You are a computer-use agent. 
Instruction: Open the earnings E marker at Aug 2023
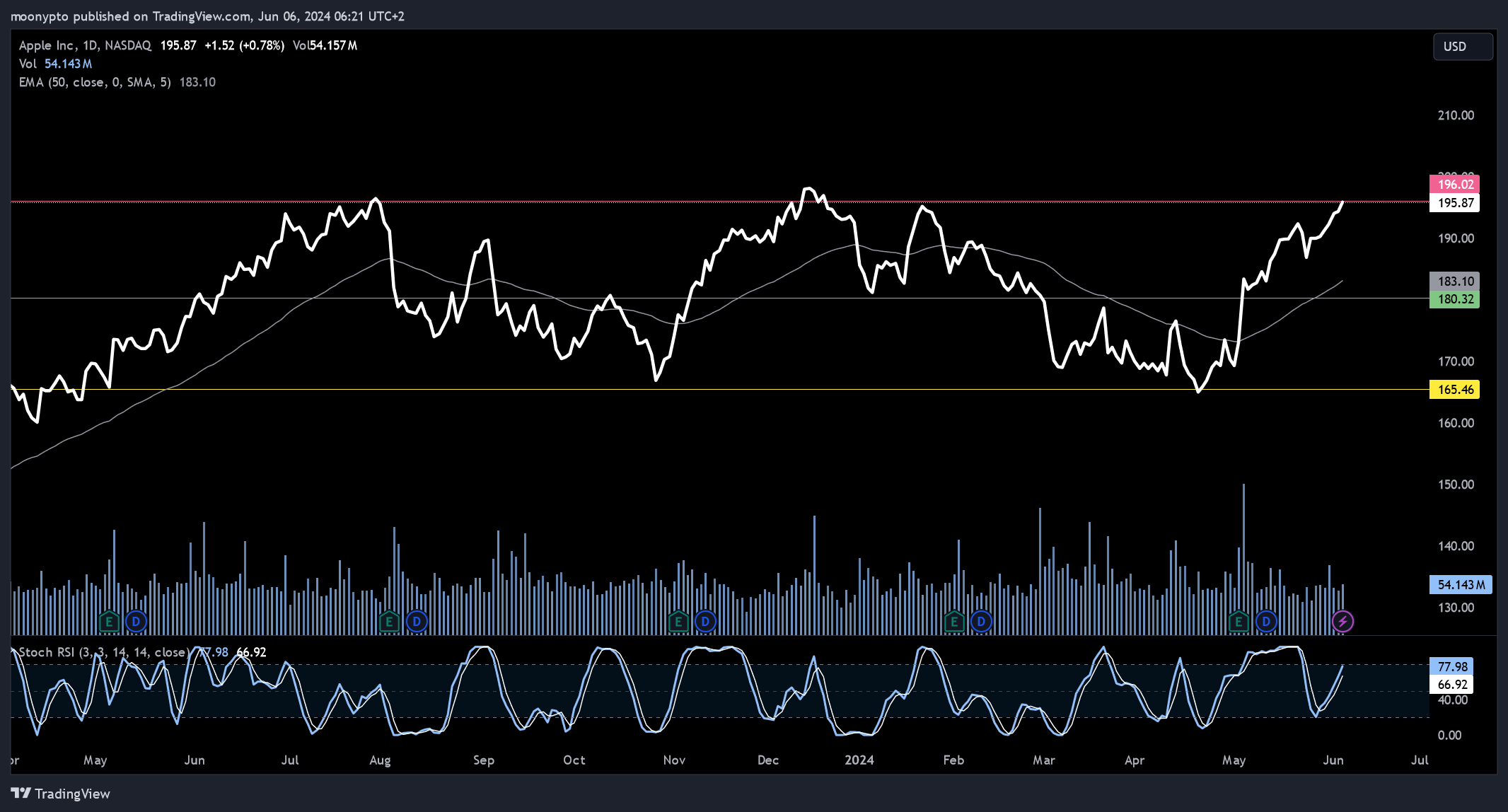[388, 622]
